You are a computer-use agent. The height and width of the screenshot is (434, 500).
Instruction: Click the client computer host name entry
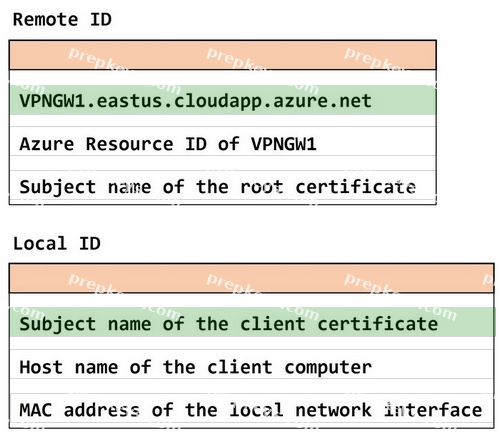tap(252, 366)
